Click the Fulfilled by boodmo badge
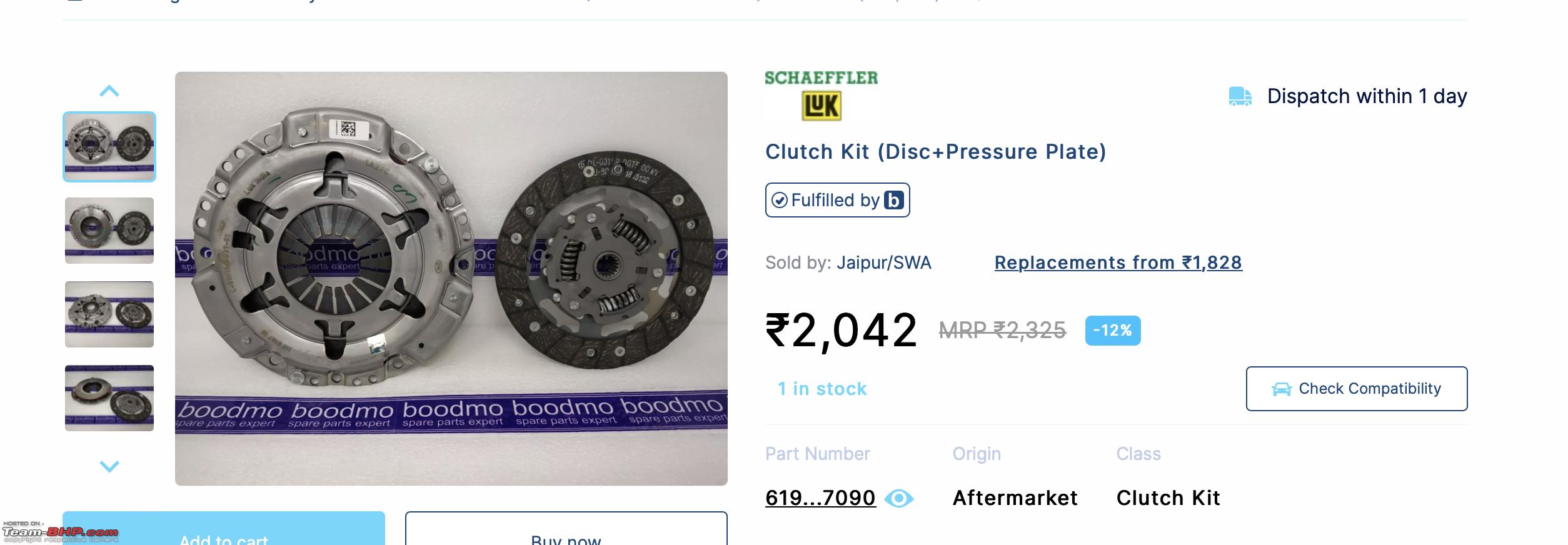1568x545 pixels. point(837,200)
